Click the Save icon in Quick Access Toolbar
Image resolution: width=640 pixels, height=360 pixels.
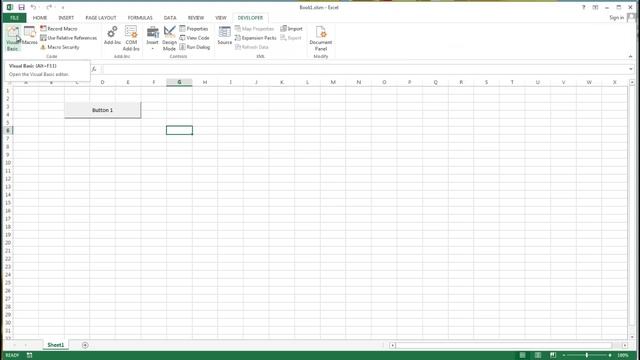tap(22, 7)
